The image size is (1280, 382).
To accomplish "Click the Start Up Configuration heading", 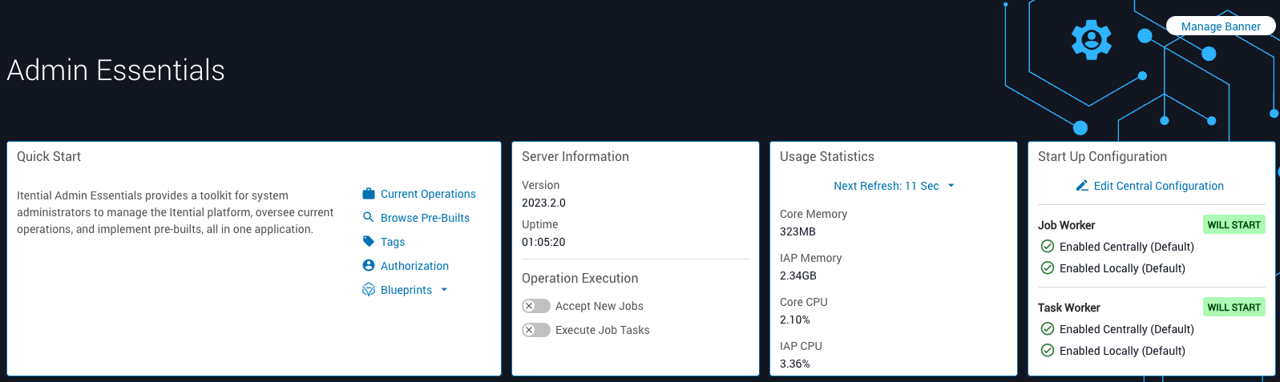I will [1103, 157].
